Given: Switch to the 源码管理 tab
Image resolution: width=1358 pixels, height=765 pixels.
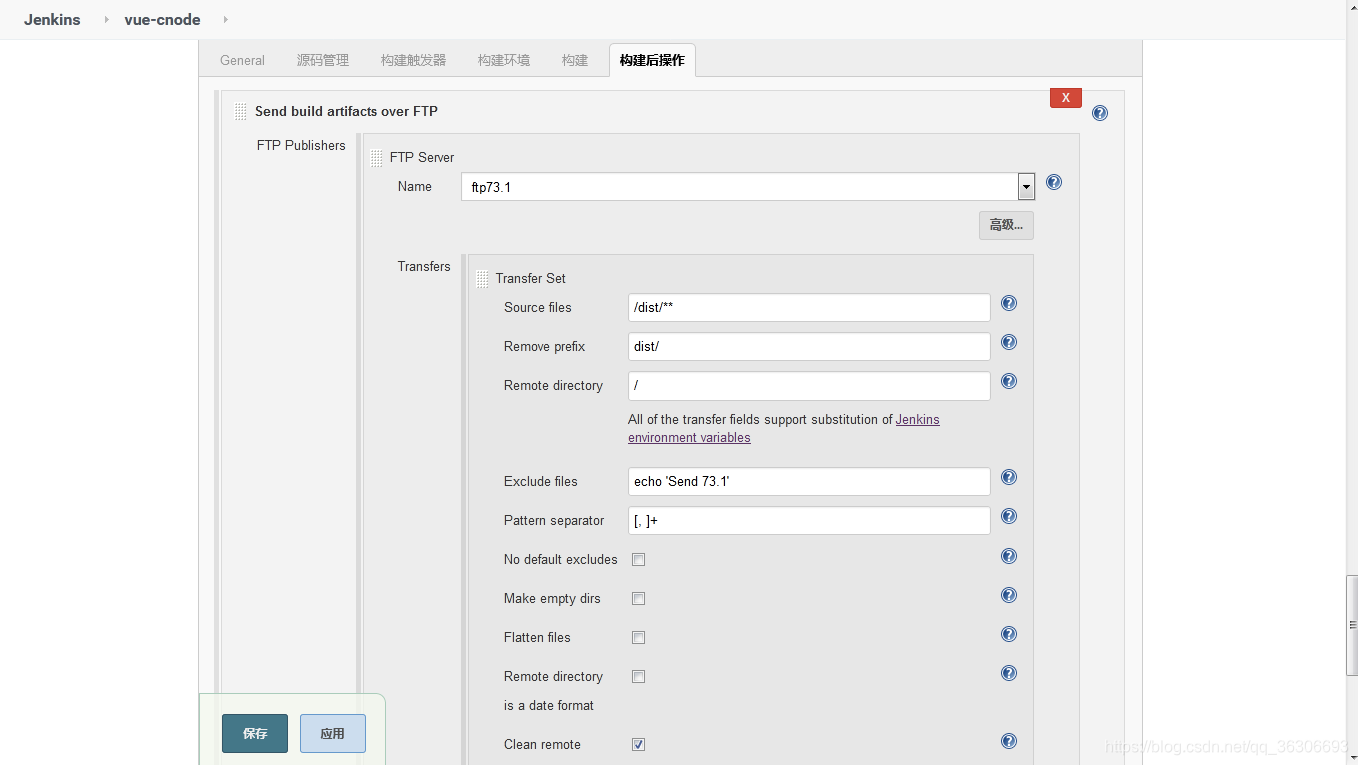Looking at the screenshot, I should click(323, 60).
